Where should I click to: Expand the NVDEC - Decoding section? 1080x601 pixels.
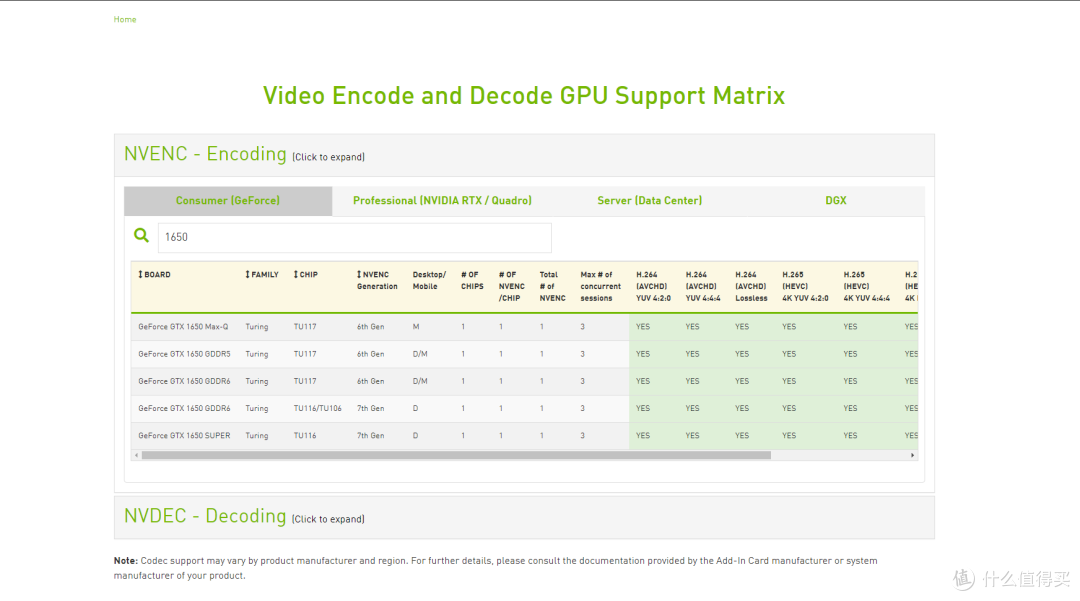[x=205, y=515]
